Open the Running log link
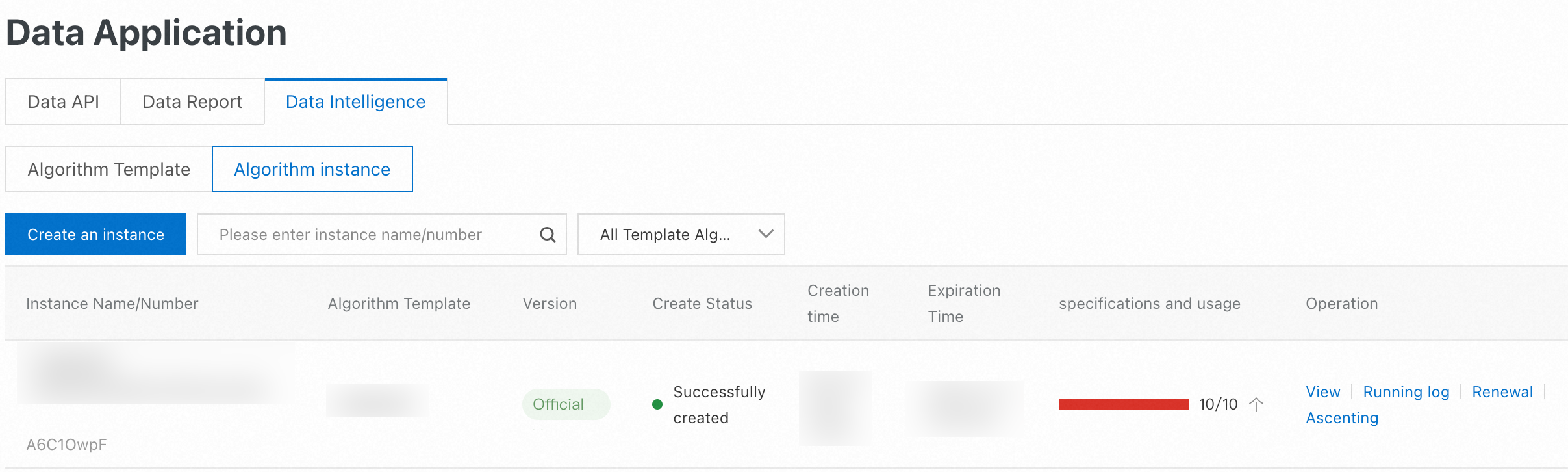The width and height of the screenshot is (1568, 472). 1406,392
